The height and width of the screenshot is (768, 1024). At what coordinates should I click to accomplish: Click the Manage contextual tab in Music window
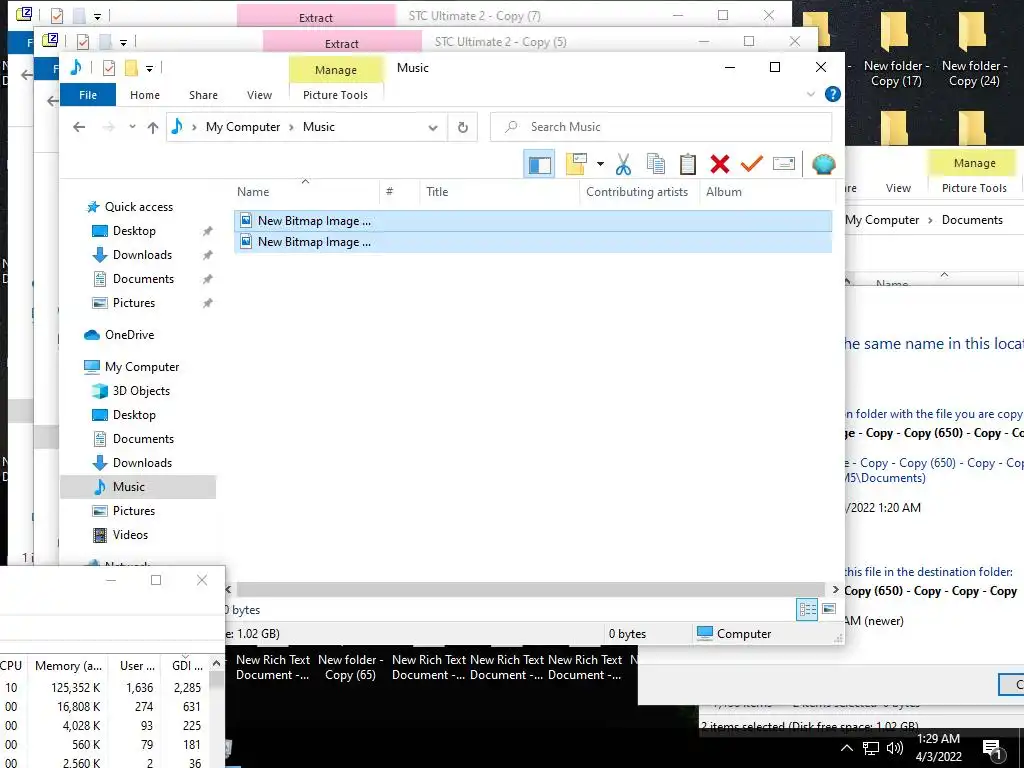click(336, 70)
